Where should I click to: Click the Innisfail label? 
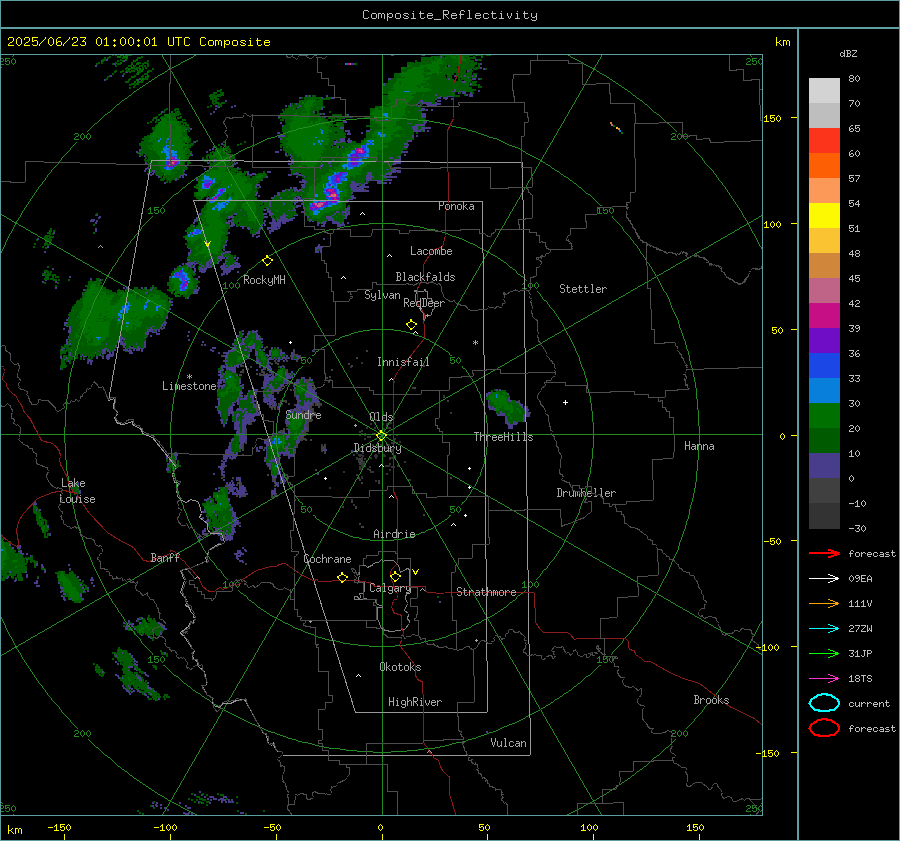(403, 362)
